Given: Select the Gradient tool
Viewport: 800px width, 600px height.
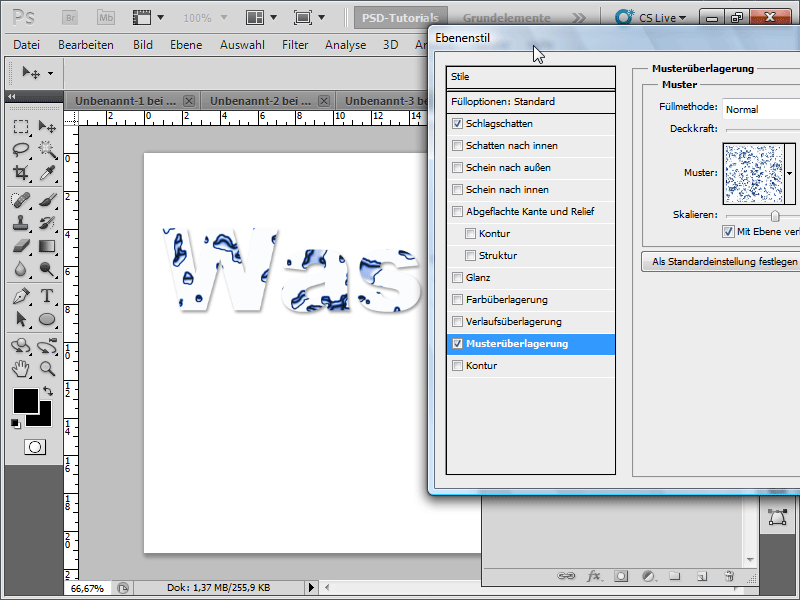Looking at the screenshot, I should [47, 246].
